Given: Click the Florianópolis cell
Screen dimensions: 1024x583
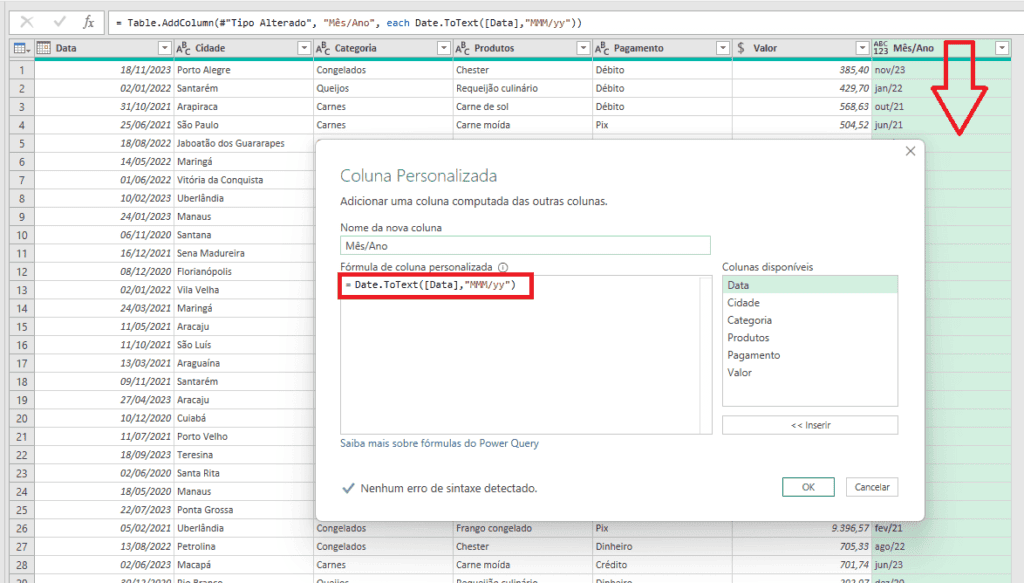Looking at the screenshot, I should 244,272.
